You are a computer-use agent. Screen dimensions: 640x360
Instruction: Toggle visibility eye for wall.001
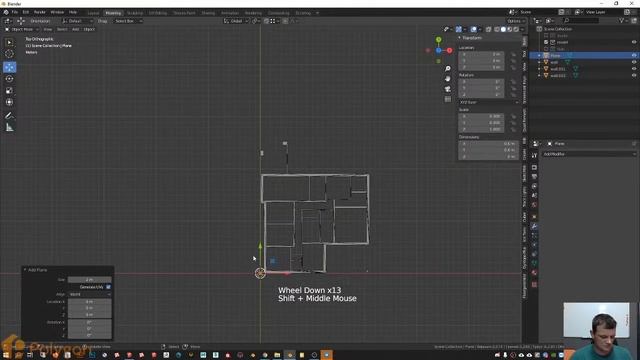click(x=634, y=69)
